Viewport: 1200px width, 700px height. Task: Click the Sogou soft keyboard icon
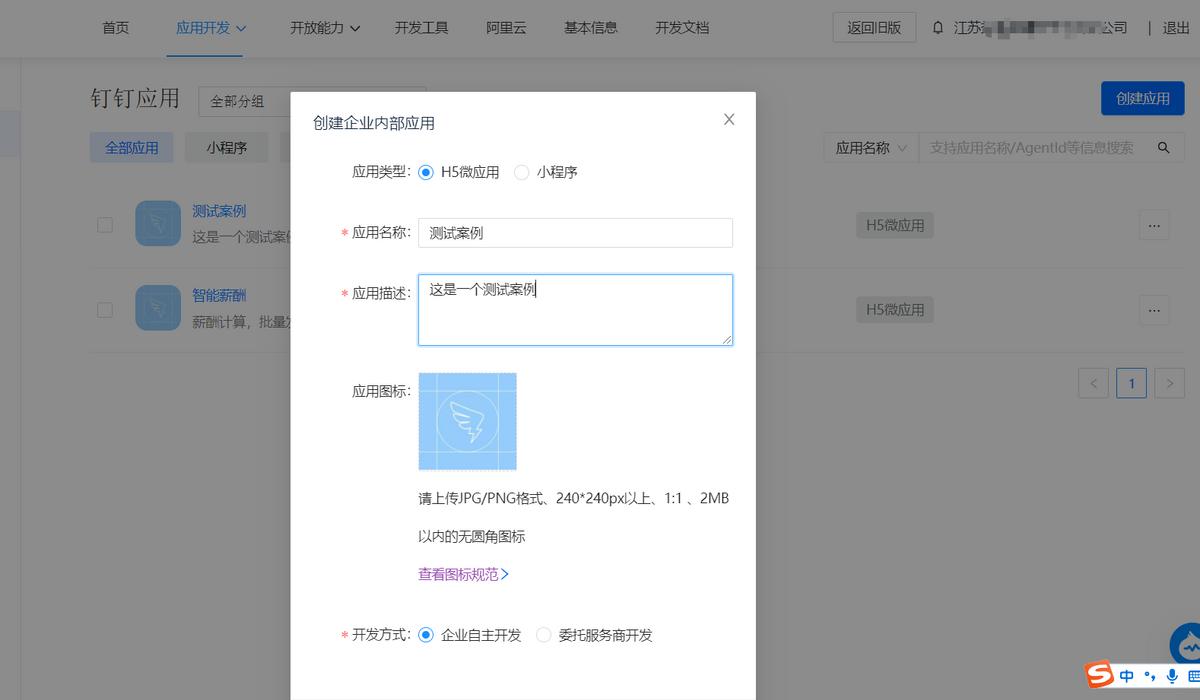(x=1192, y=677)
